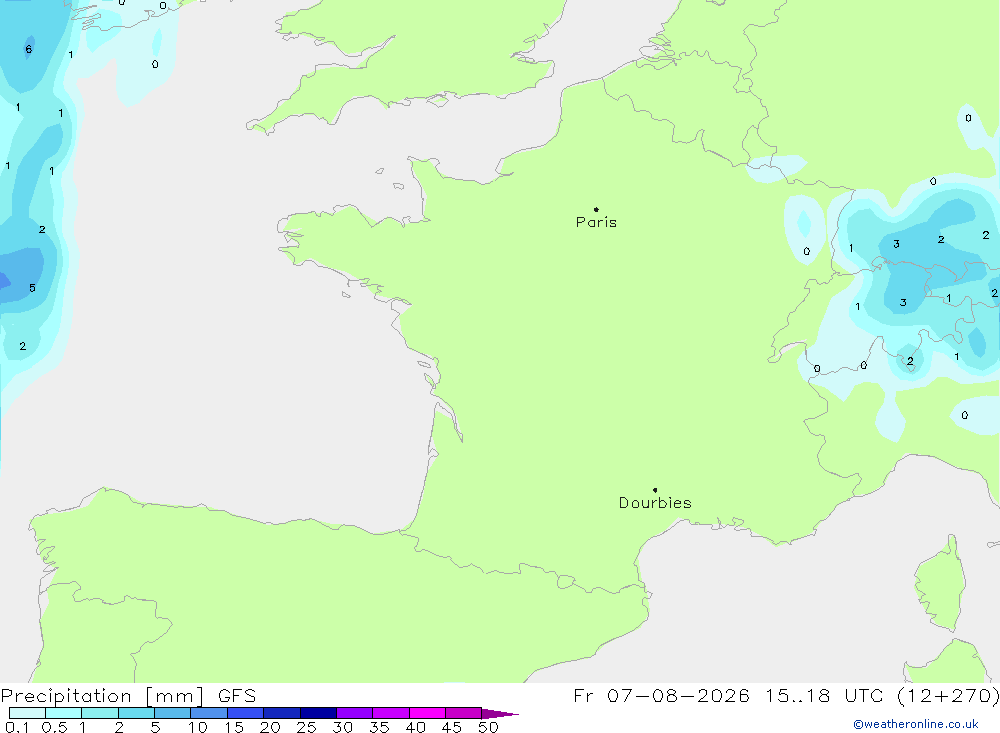Click the '6' precipitation value on map
1000x733 pixels.
(x=28, y=49)
